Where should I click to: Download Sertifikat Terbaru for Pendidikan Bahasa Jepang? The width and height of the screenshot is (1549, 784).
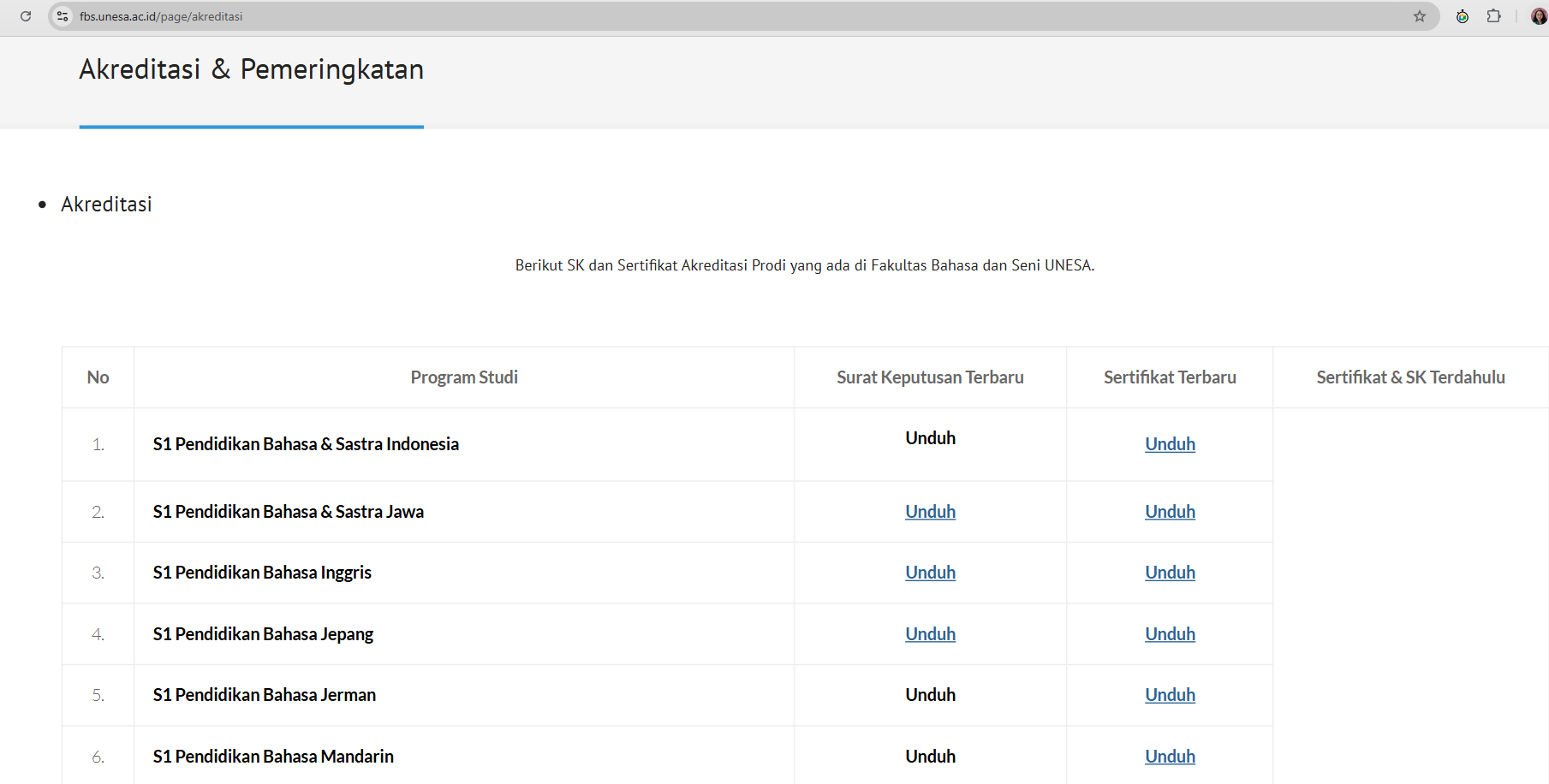pos(1170,634)
